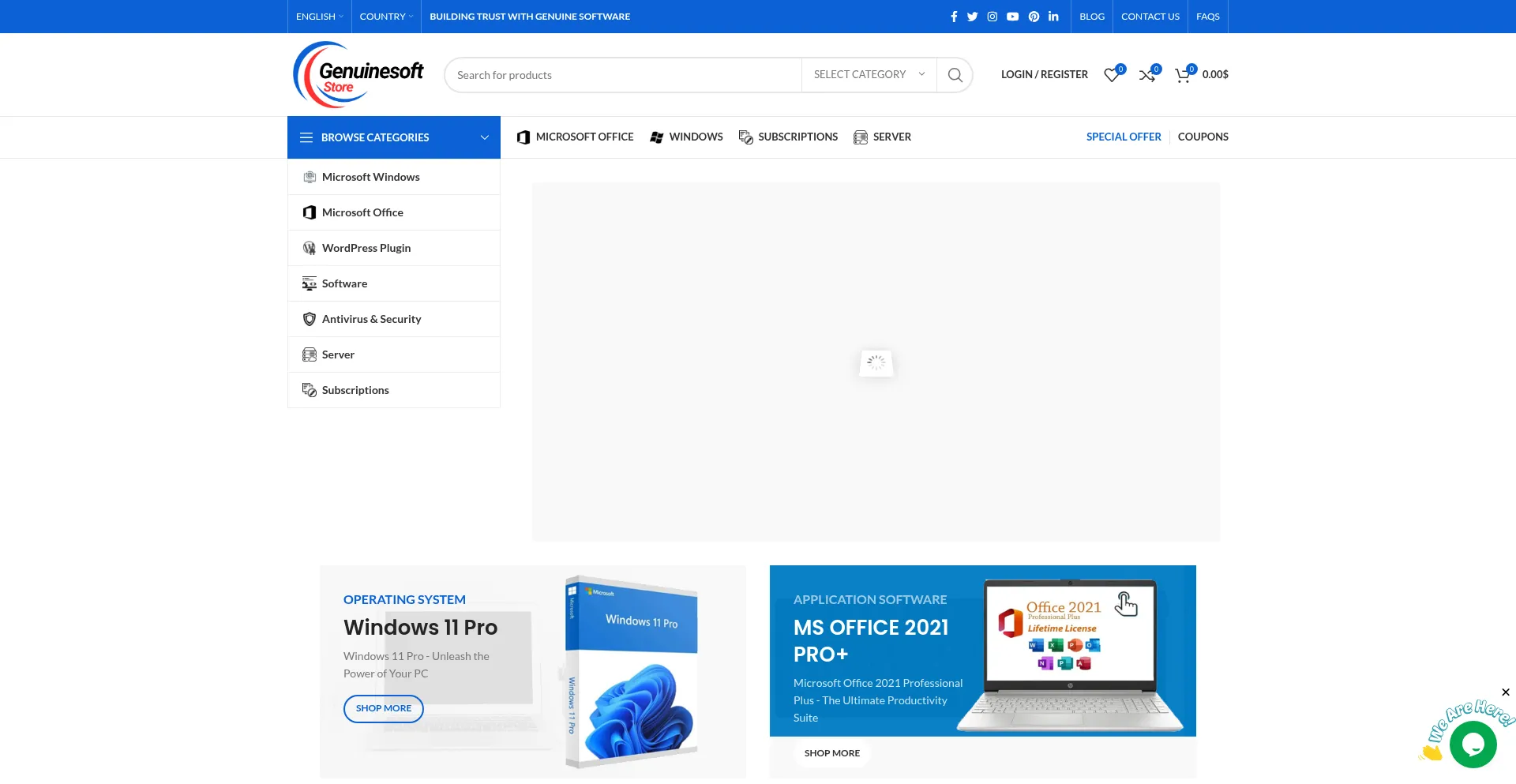Click hamburger icon in Browse Categories
Image resolution: width=1516 pixels, height=784 pixels.
pyautogui.click(x=306, y=137)
